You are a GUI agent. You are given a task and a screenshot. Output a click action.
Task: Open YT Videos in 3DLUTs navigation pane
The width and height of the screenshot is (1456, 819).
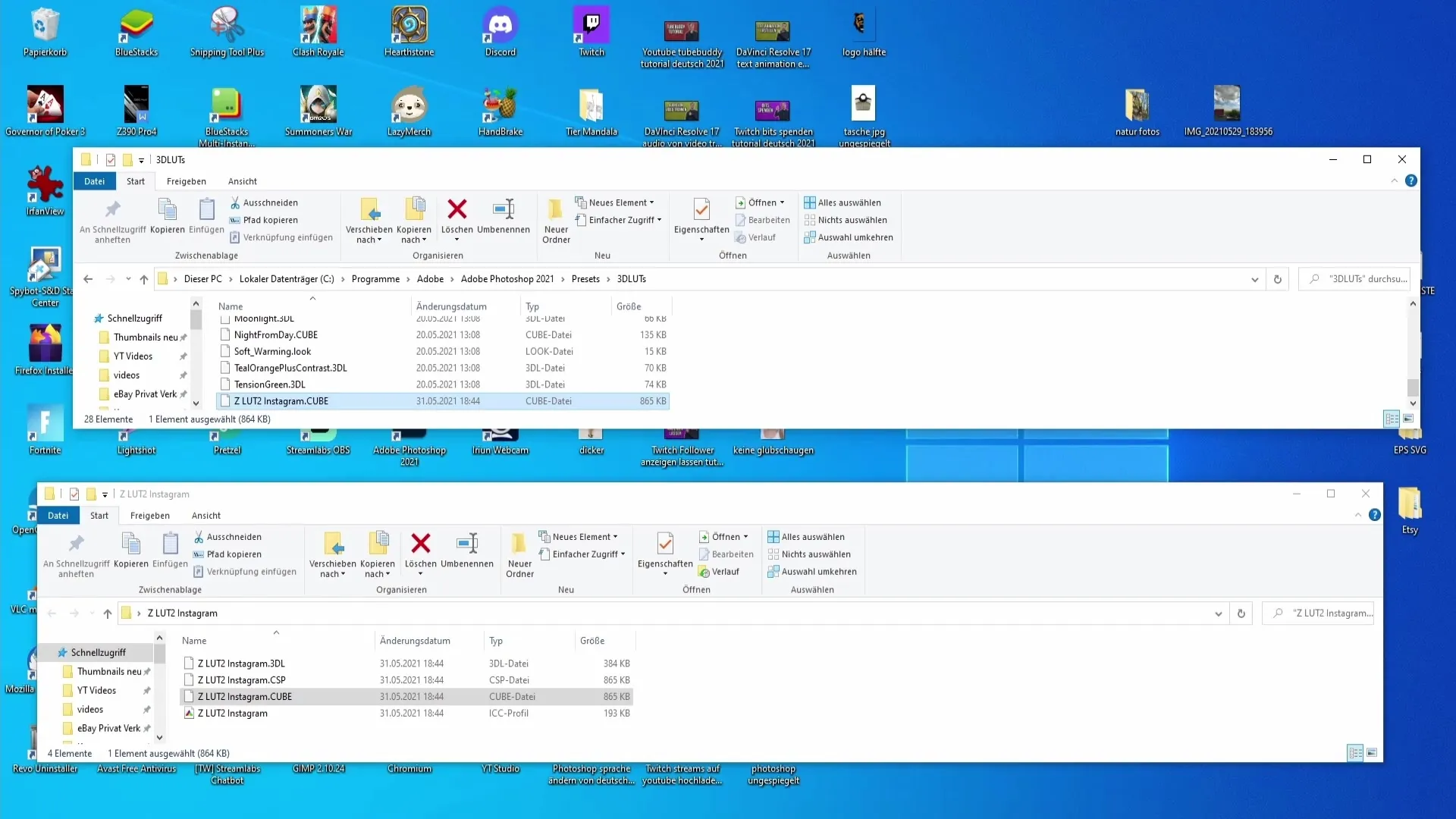coord(133,356)
